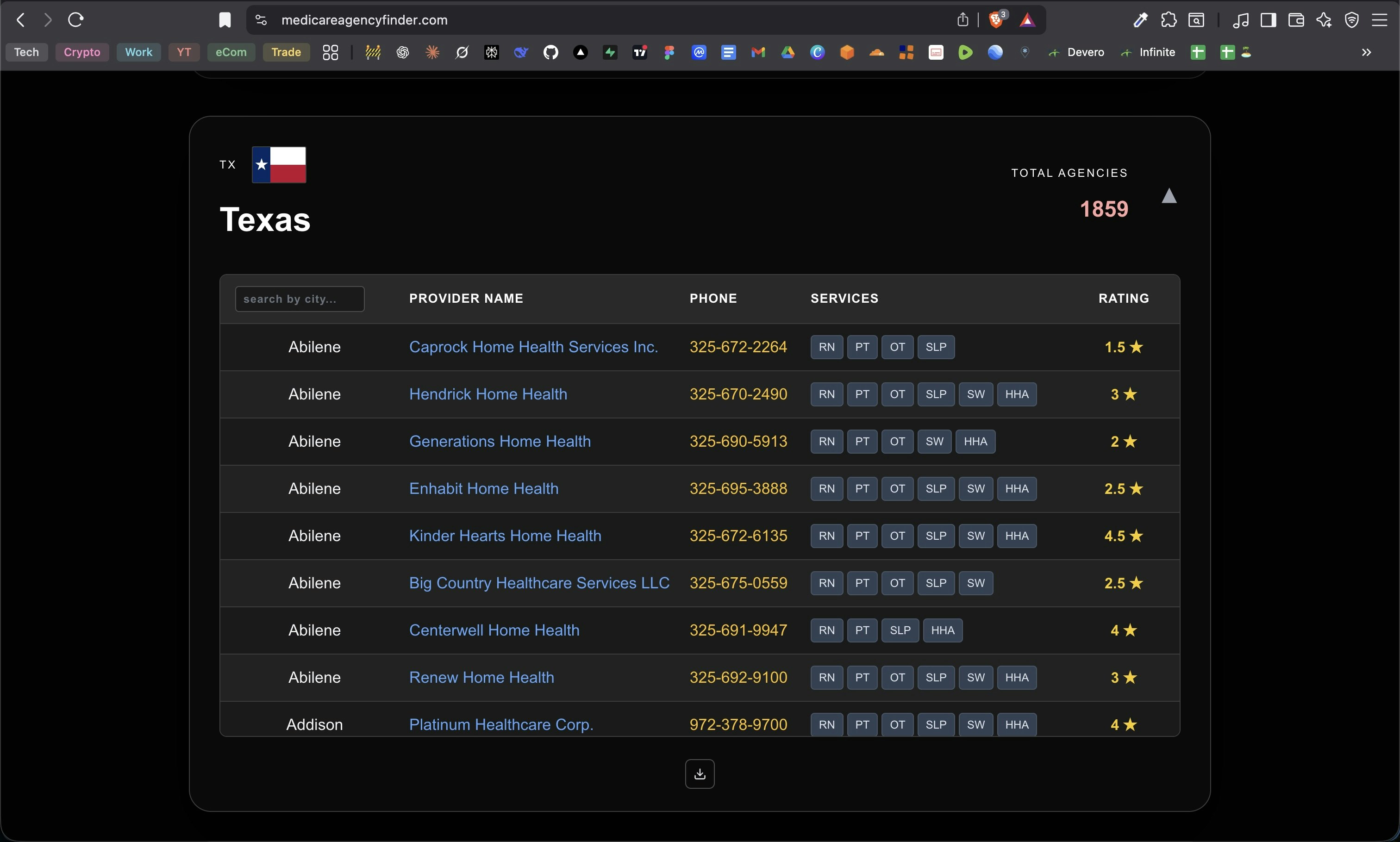This screenshot has height=842, width=1400.
Task: Open the GitHub bookmark icon
Action: (x=550, y=52)
